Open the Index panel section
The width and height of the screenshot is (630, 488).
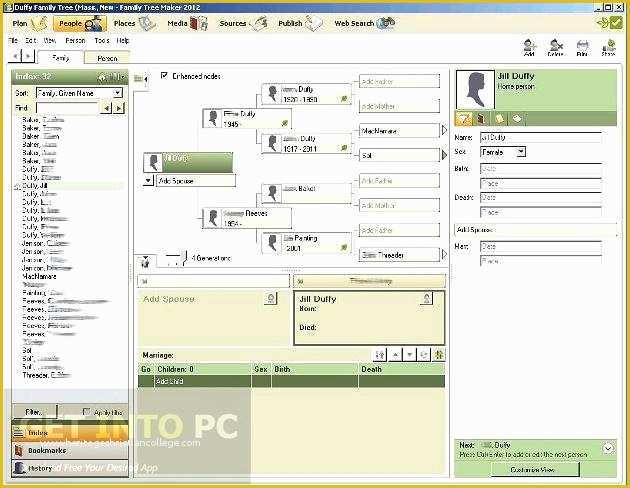pos(70,433)
